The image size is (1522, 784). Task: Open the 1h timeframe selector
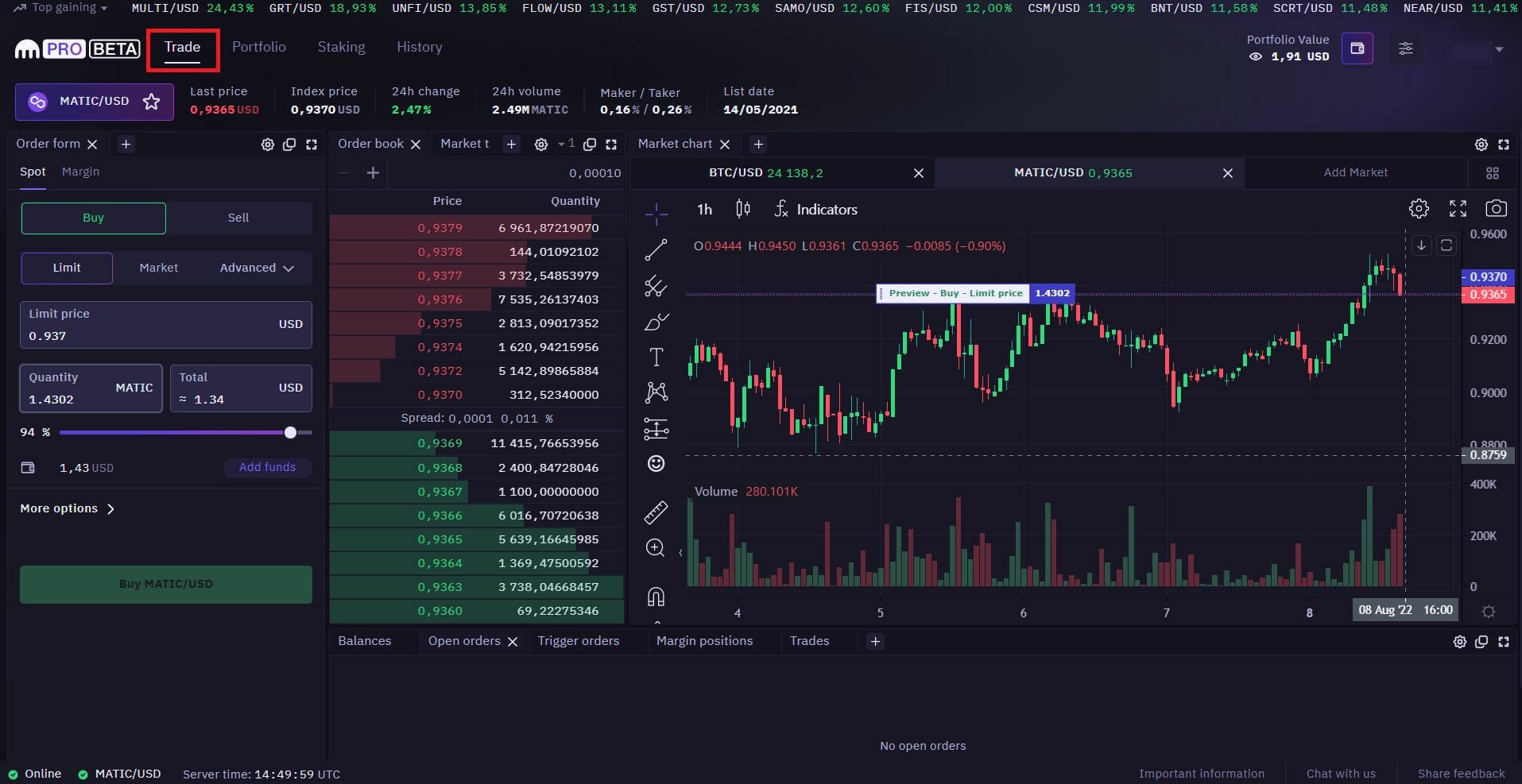pyautogui.click(x=705, y=210)
